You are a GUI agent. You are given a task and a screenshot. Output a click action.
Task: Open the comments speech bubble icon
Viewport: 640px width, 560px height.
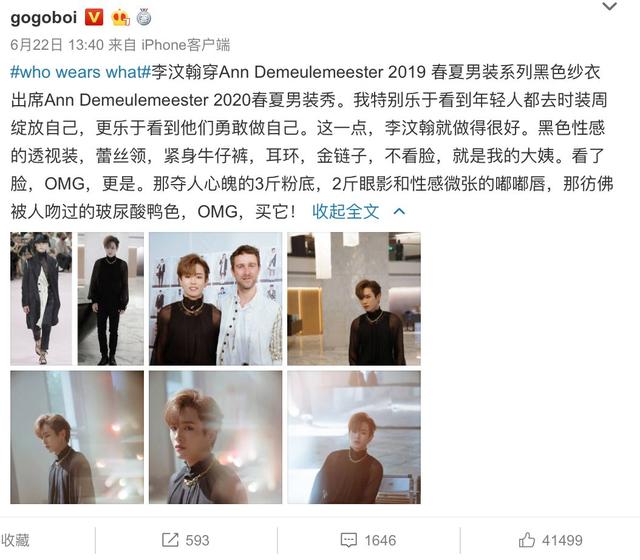[x=349, y=540]
